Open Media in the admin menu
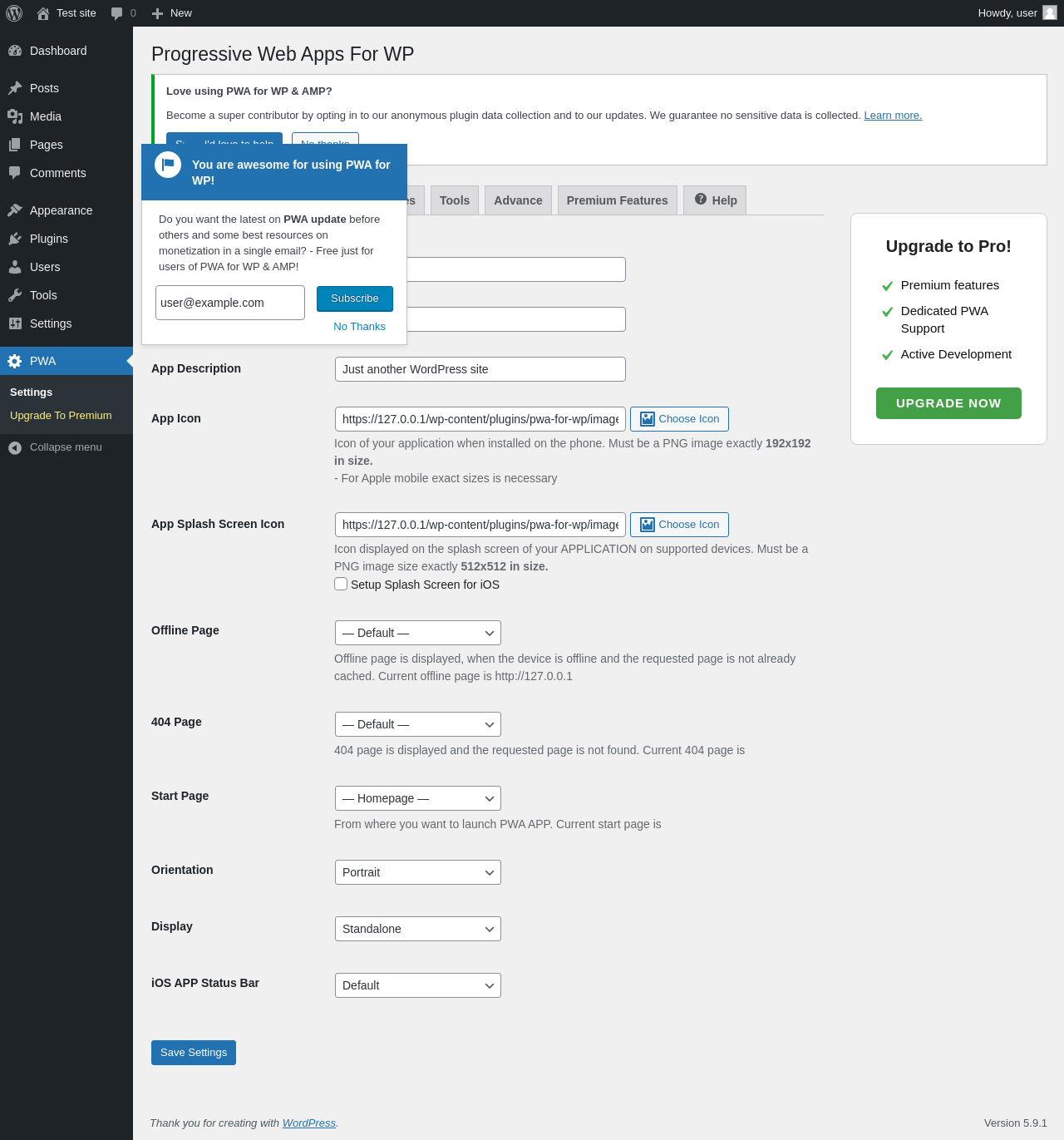1064x1140 pixels. [x=66, y=116]
